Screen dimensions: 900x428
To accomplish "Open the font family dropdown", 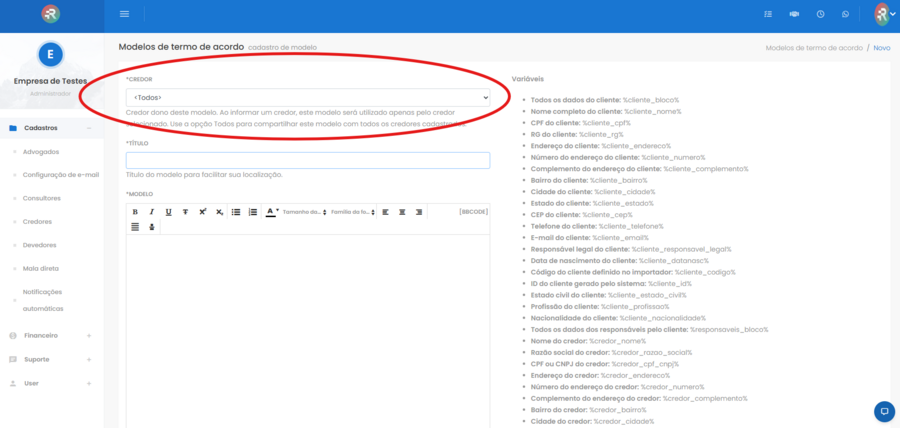I will tap(353, 212).
